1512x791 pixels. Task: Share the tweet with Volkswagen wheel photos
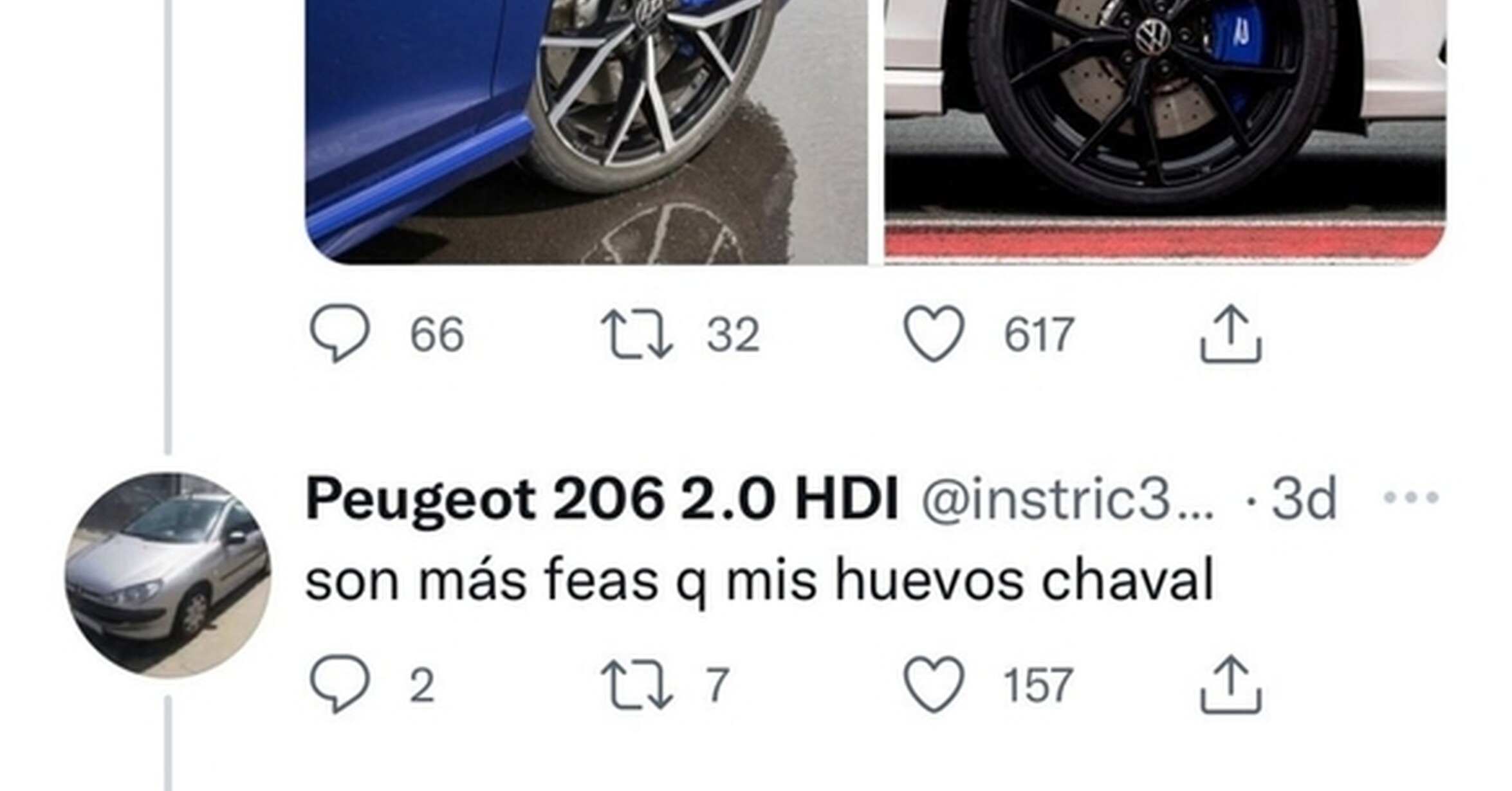click(x=1230, y=334)
